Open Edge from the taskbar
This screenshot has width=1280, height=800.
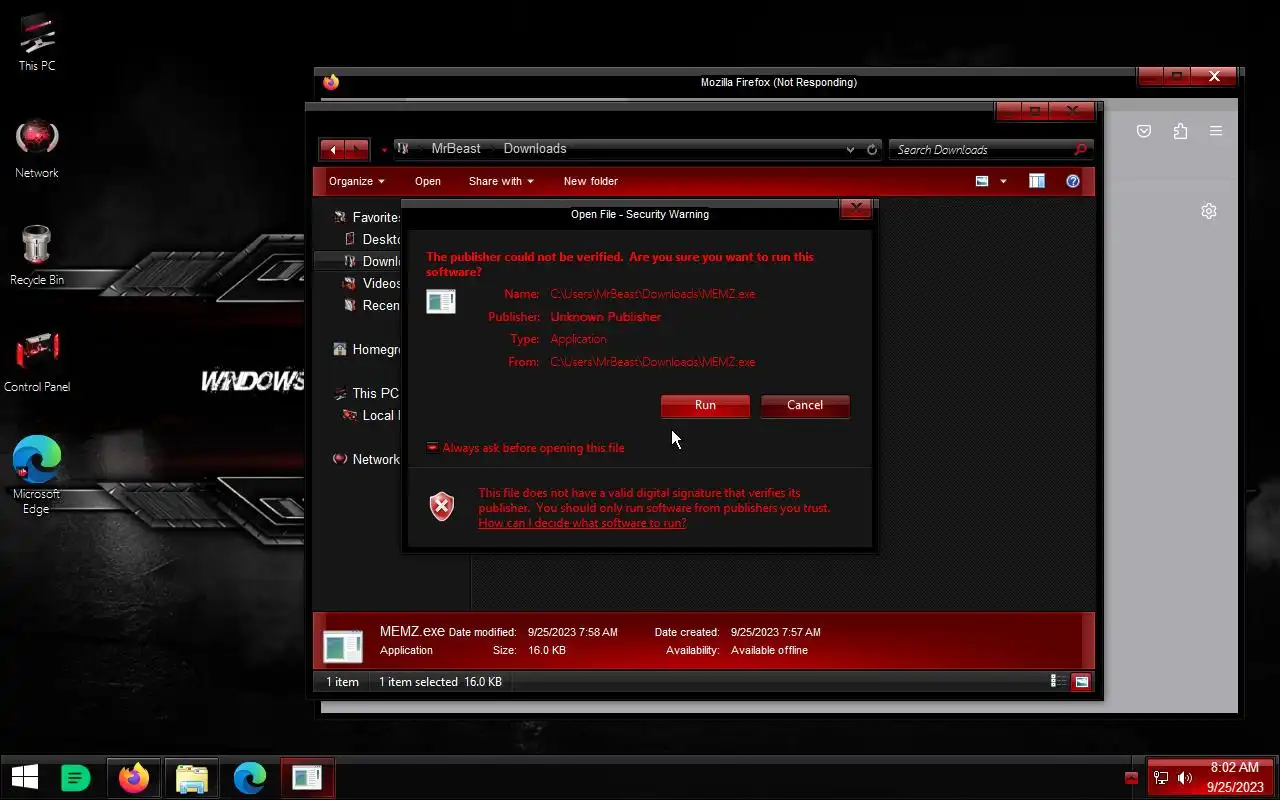[x=249, y=777]
